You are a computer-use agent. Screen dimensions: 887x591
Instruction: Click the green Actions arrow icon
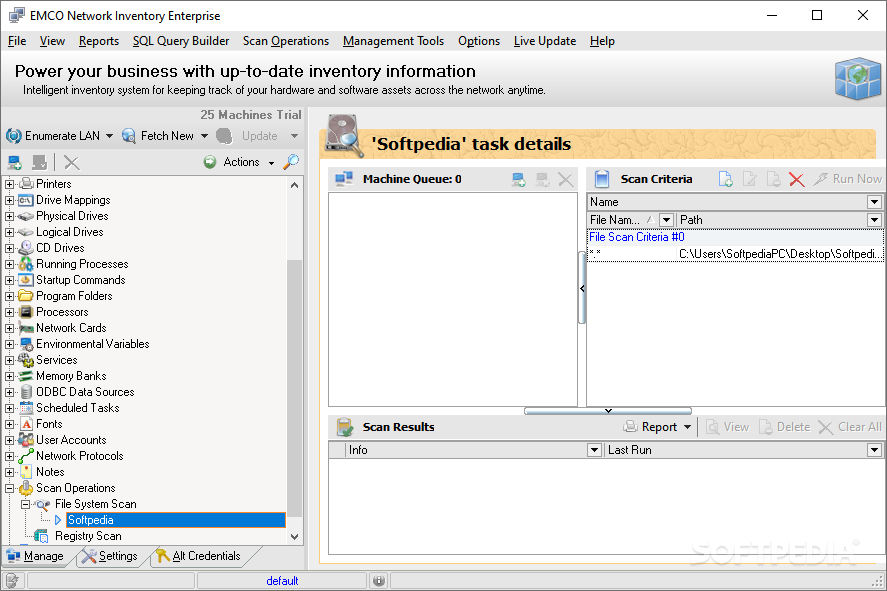click(210, 162)
